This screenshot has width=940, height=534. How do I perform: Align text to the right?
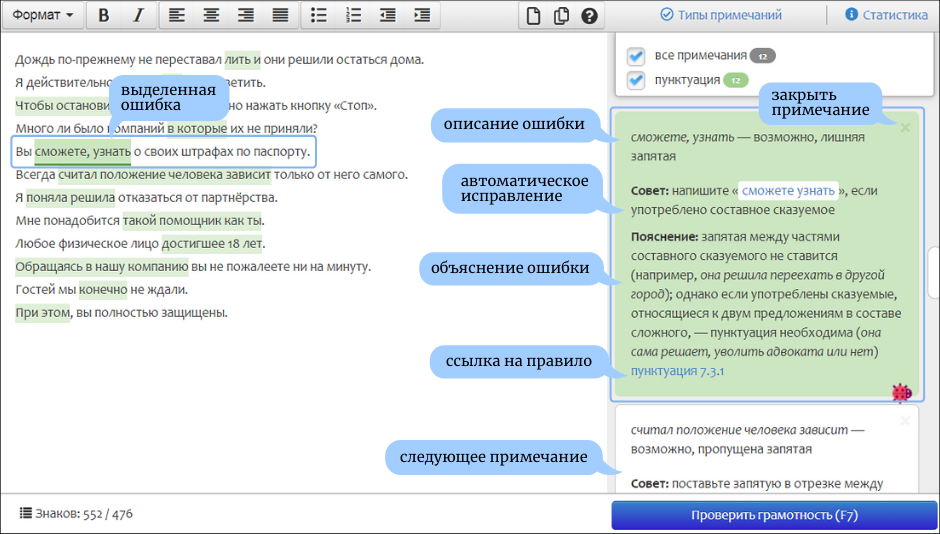coord(245,16)
